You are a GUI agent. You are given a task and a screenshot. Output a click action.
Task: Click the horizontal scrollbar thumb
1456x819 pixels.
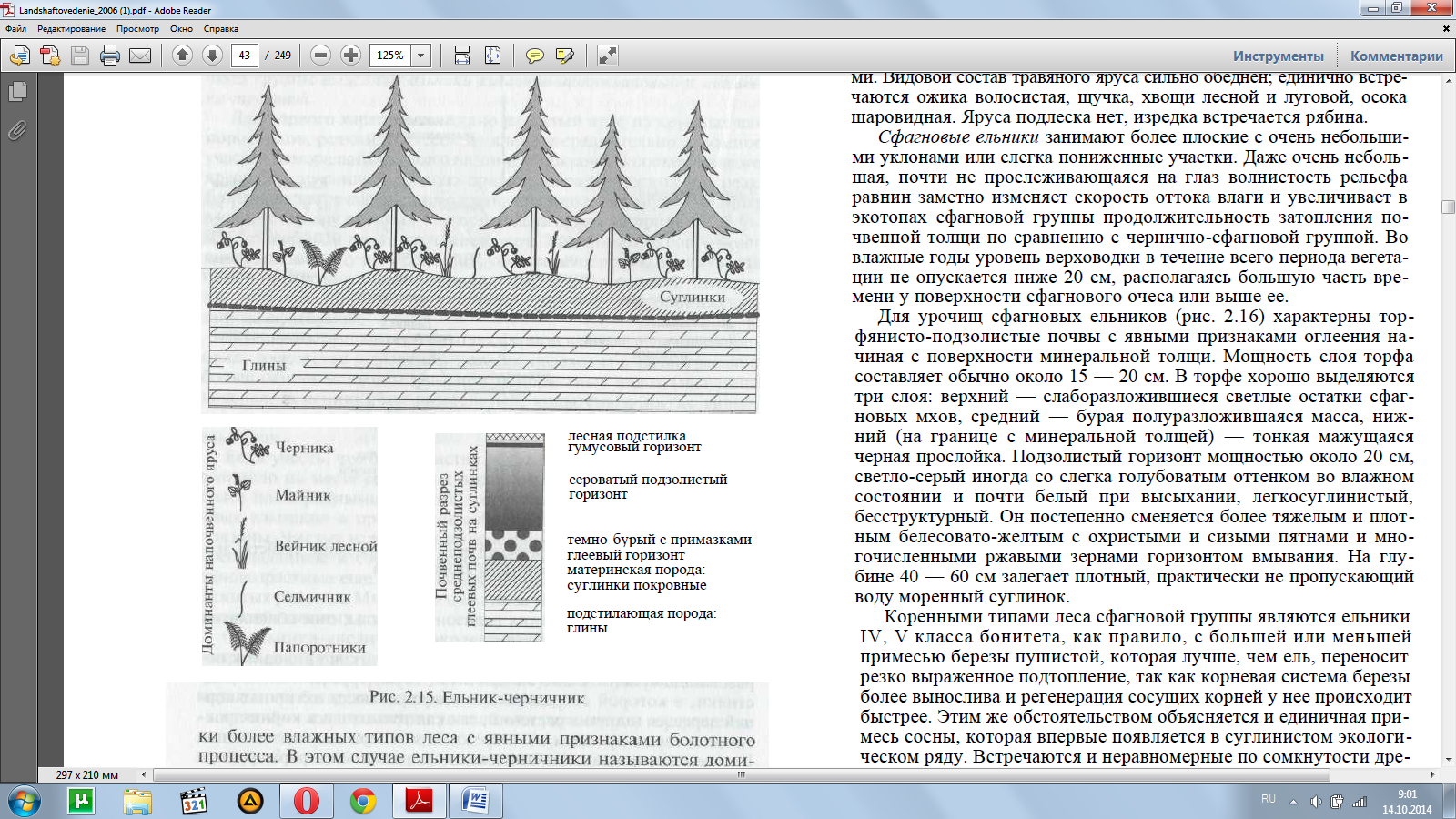point(742,775)
